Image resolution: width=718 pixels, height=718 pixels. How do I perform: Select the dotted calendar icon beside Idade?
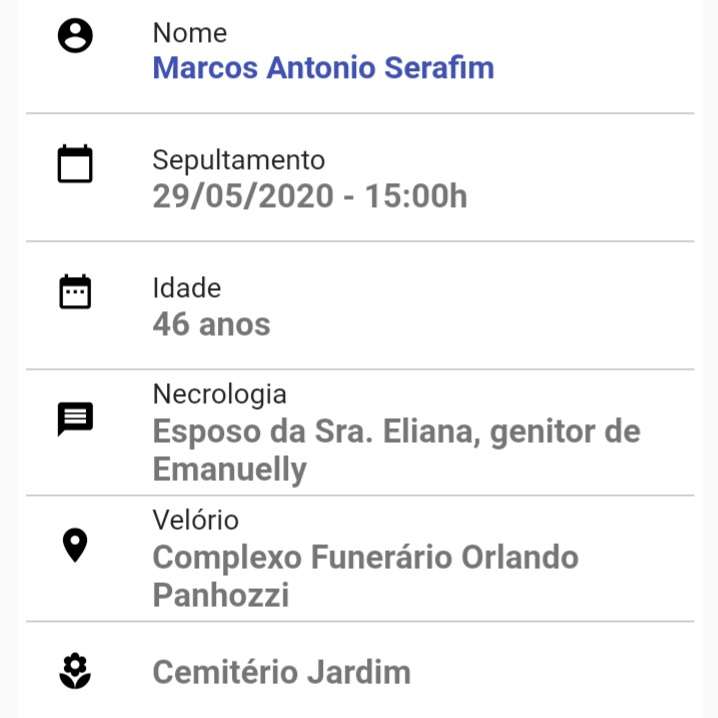pyautogui.click(x=75, y=291)
